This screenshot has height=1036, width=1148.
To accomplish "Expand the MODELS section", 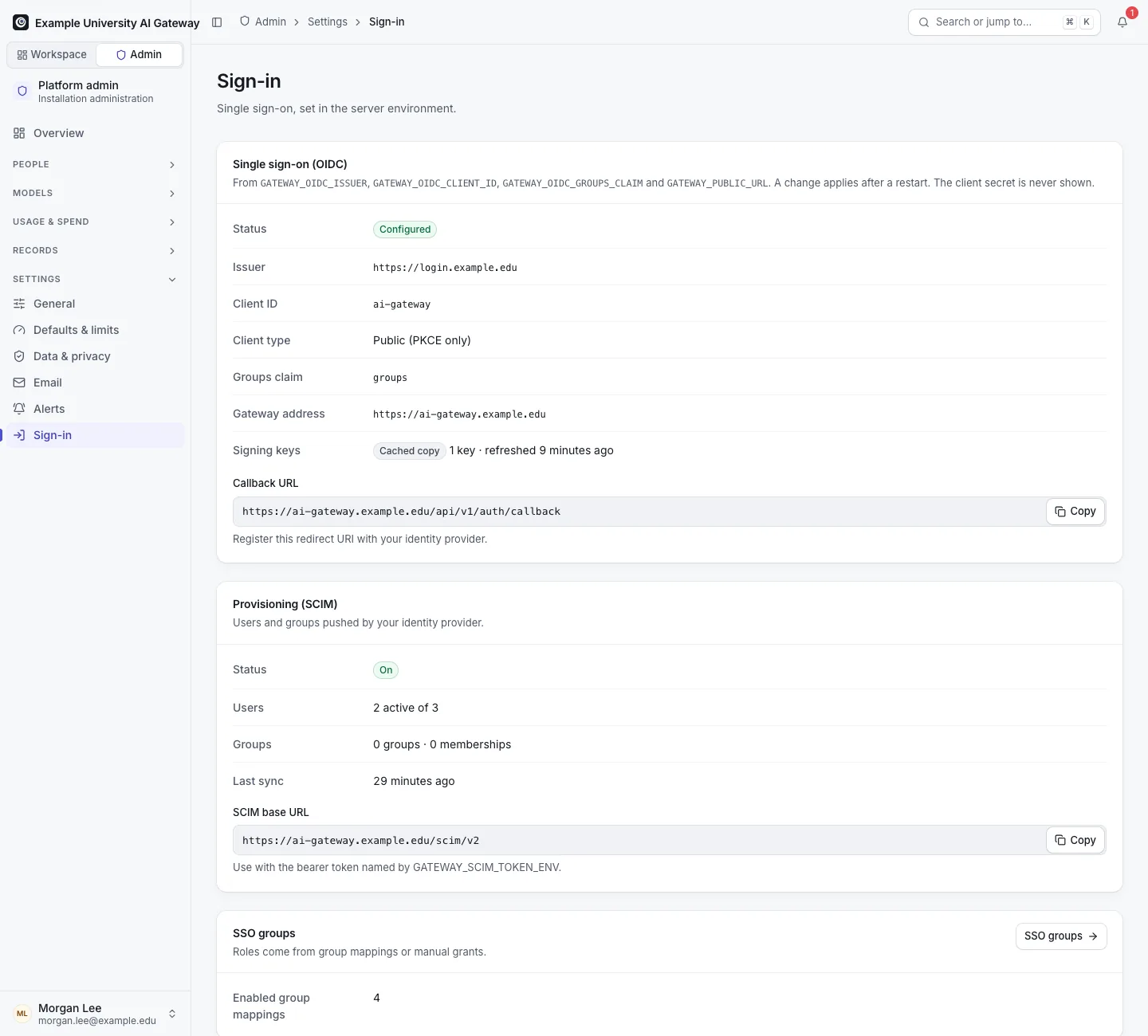I will pyautogui.click(x=96, y=193).
